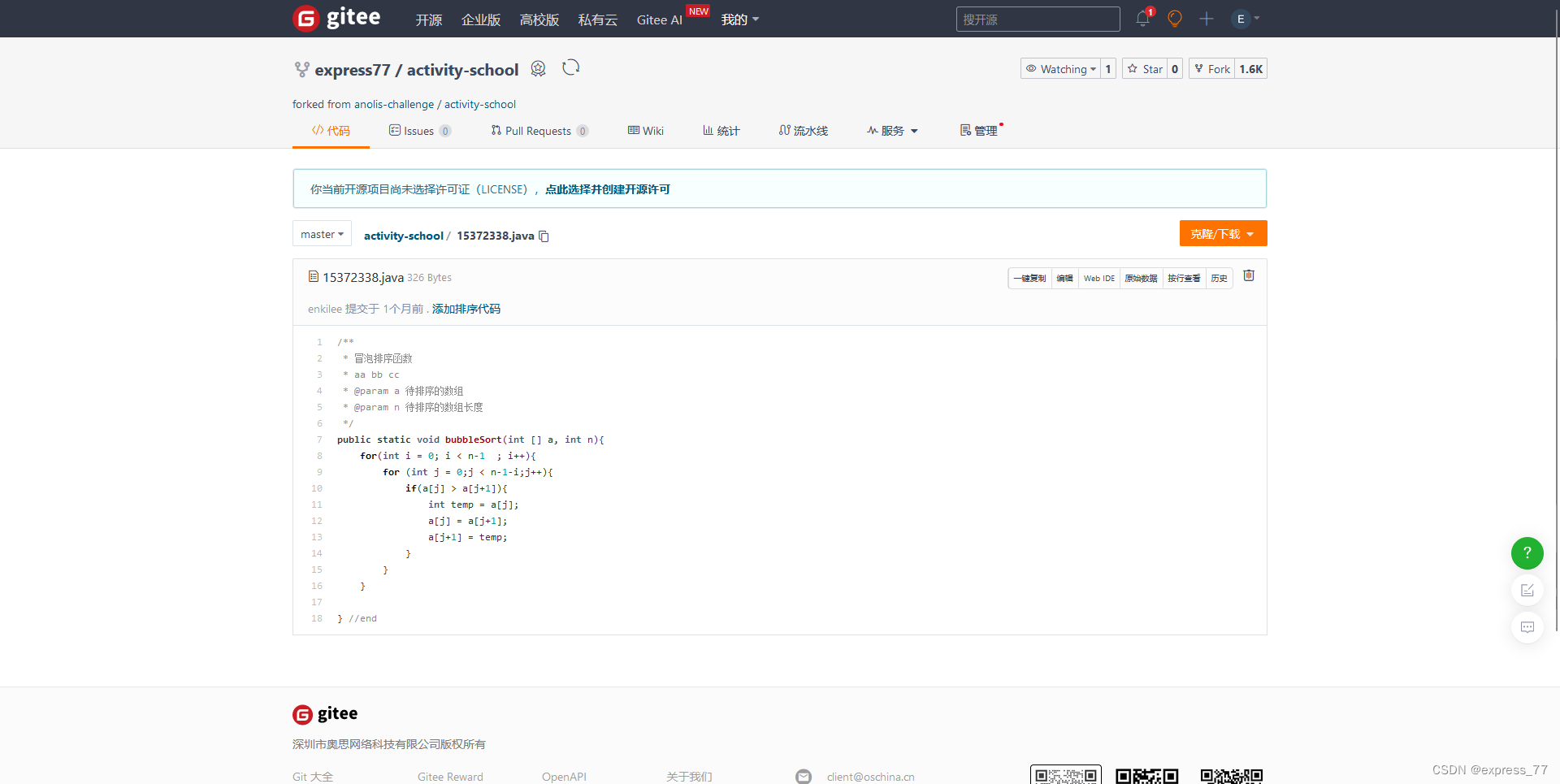Click 开源 in the top navigation
The height and width of the screenshot is (784, 1560).
point(429,19)
